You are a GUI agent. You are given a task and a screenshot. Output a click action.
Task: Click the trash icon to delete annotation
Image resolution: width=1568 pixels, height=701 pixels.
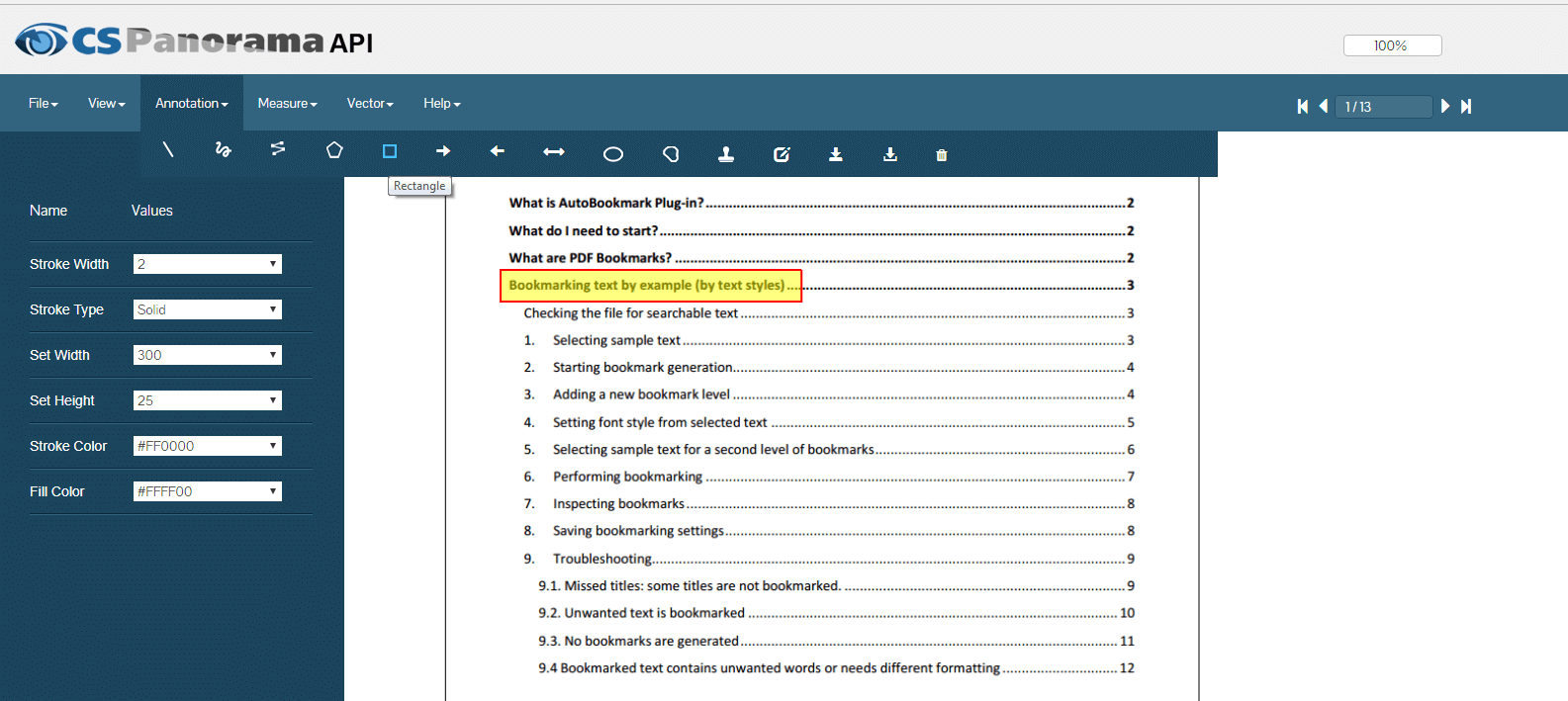[x=942, y=155]
